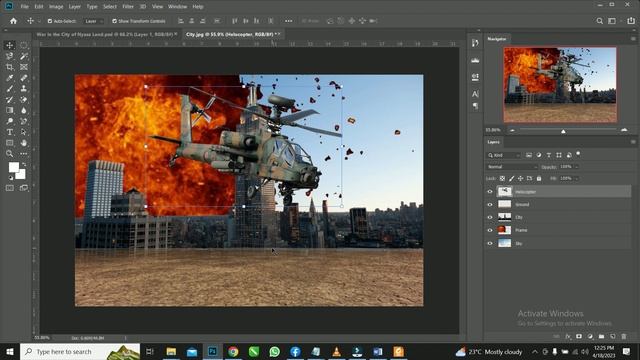Viewport: 640px width, 360px height.
Task: Hide the Flame layer
Action: (490, 230)
